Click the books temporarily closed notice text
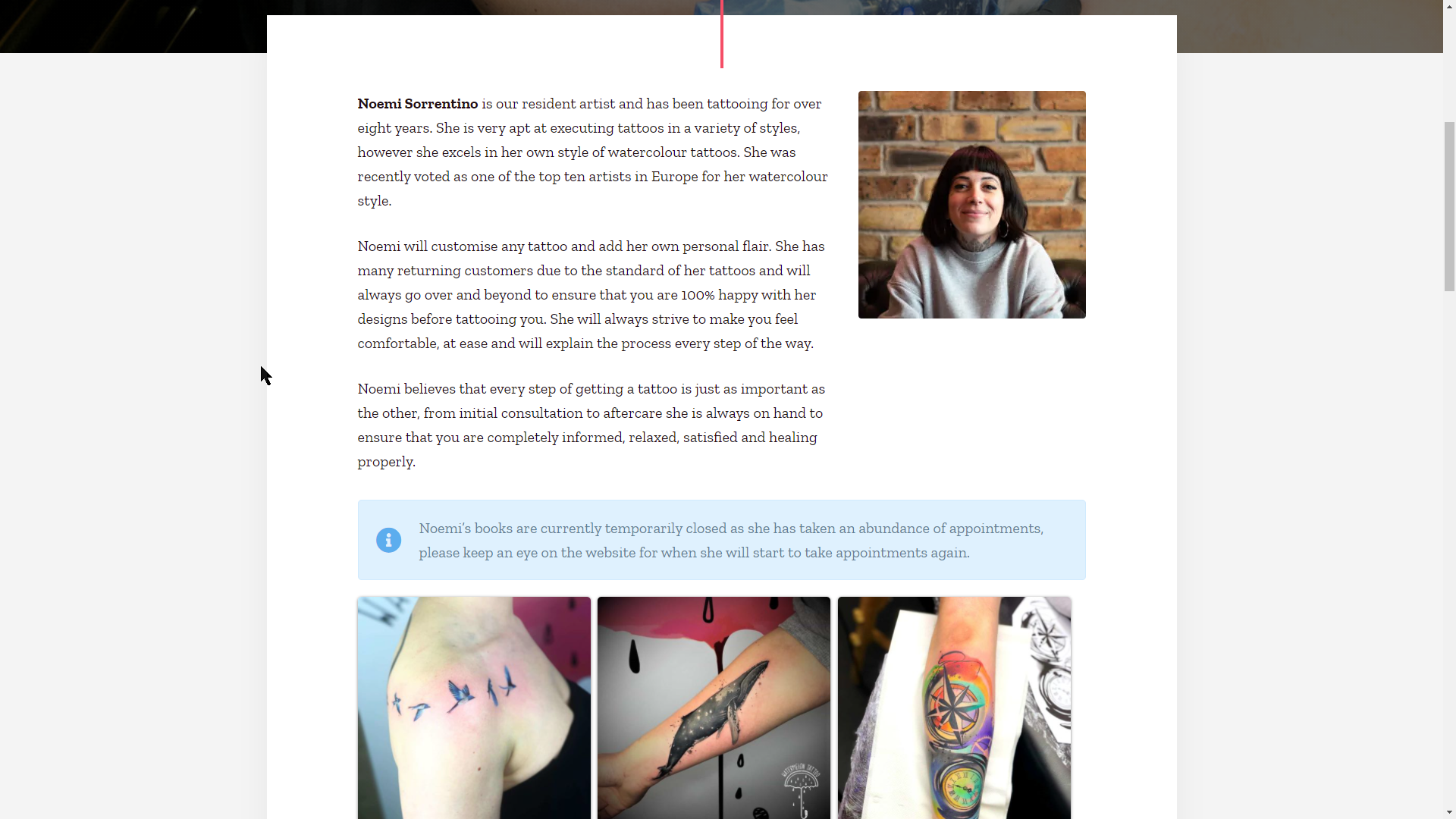The image size is (1456, 819). tap(731, 540)
